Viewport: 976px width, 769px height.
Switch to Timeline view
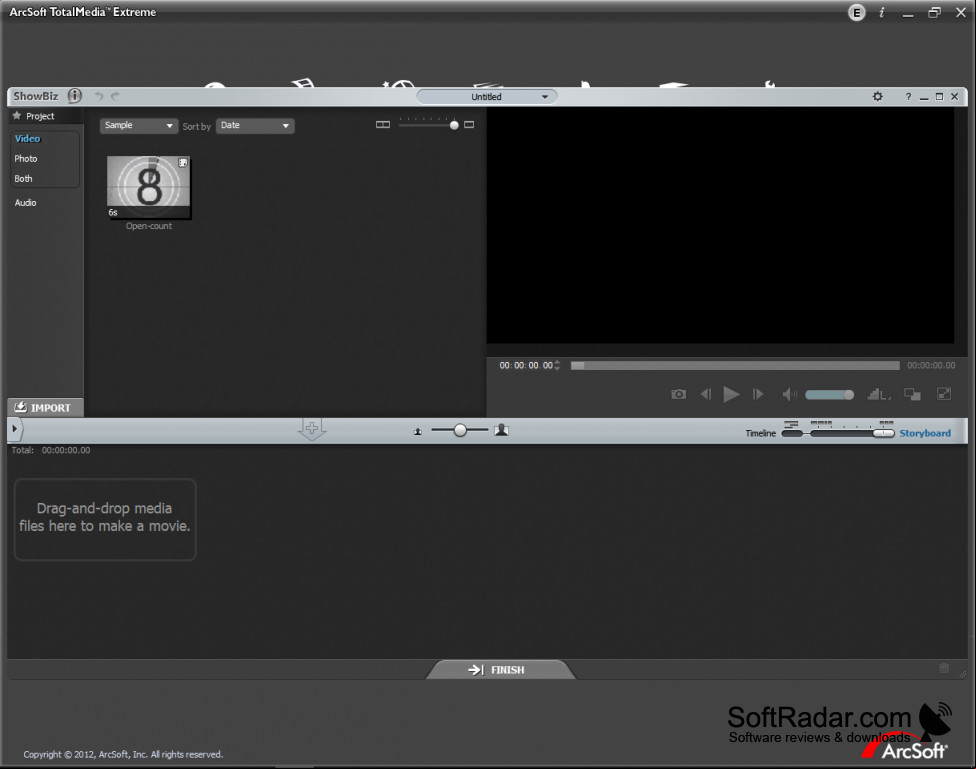761,433
